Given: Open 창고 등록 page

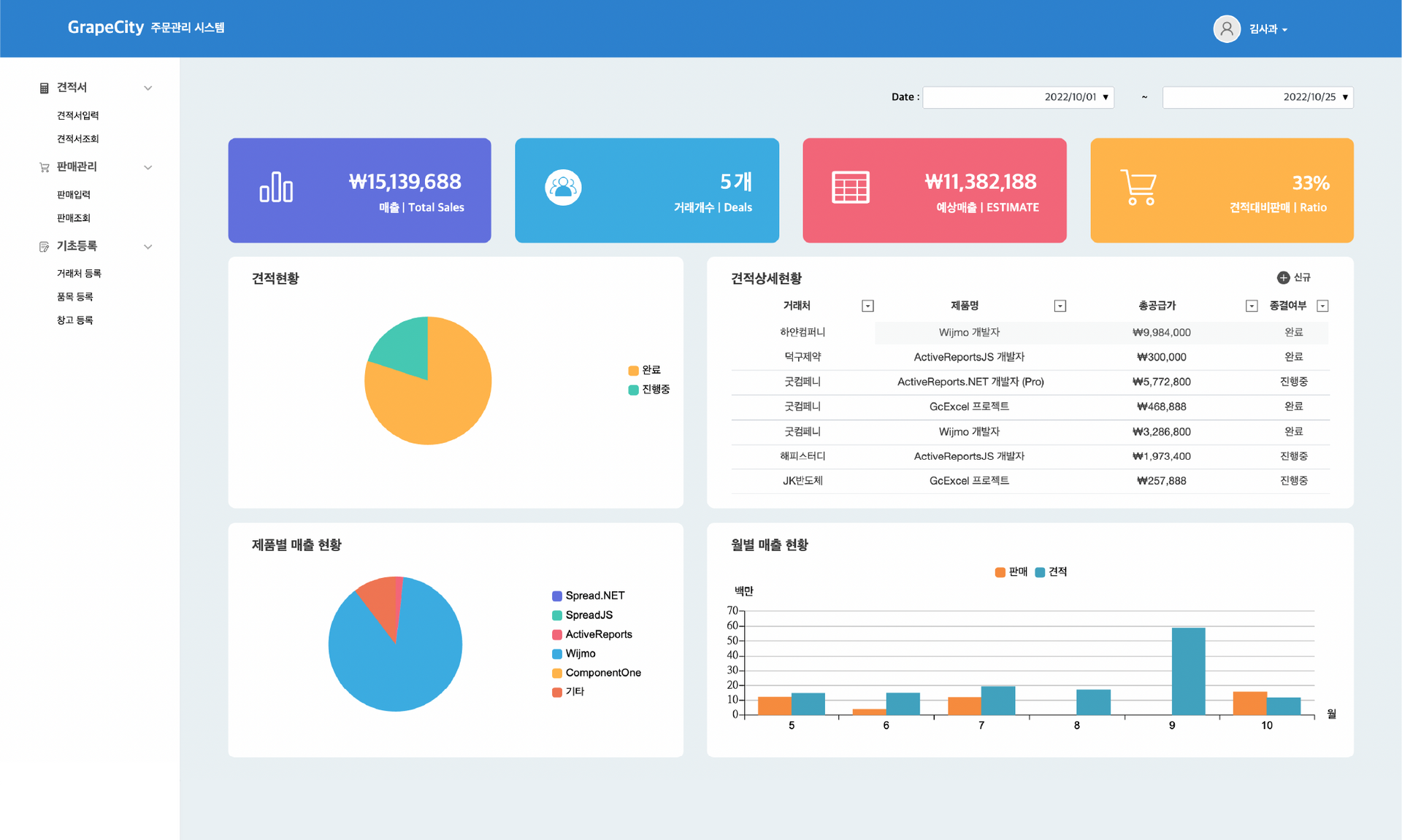Looking at the screenshot, I should tap(75, 320).
